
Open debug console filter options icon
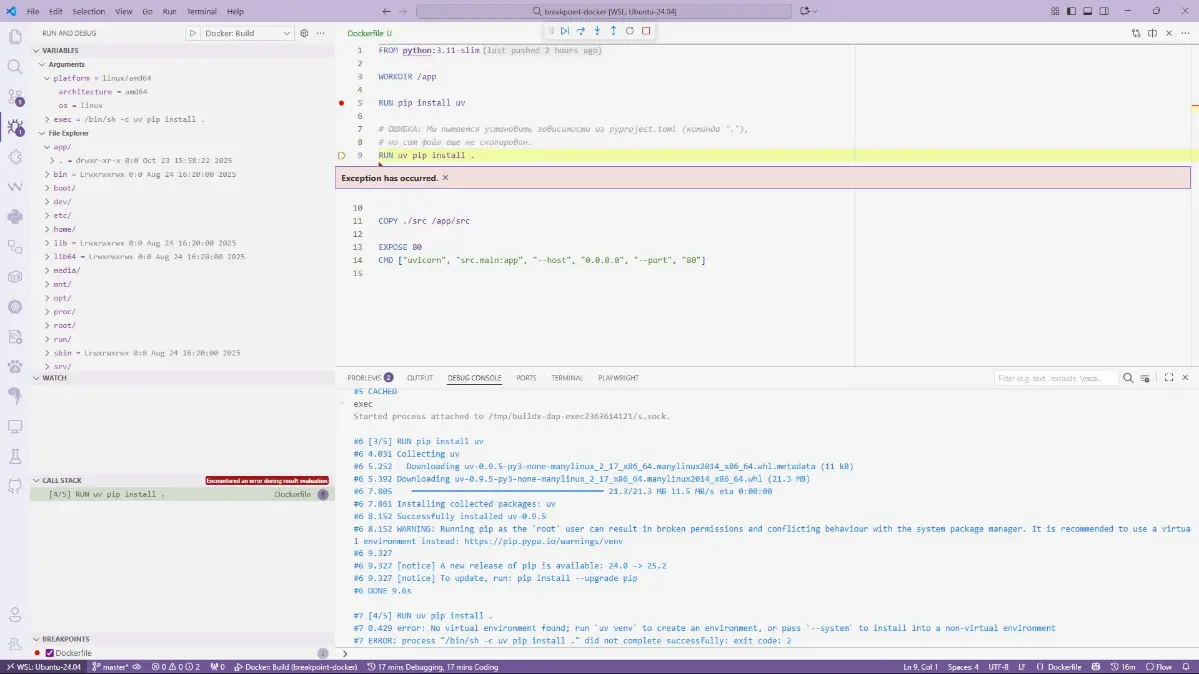[x=1145, y=378]
